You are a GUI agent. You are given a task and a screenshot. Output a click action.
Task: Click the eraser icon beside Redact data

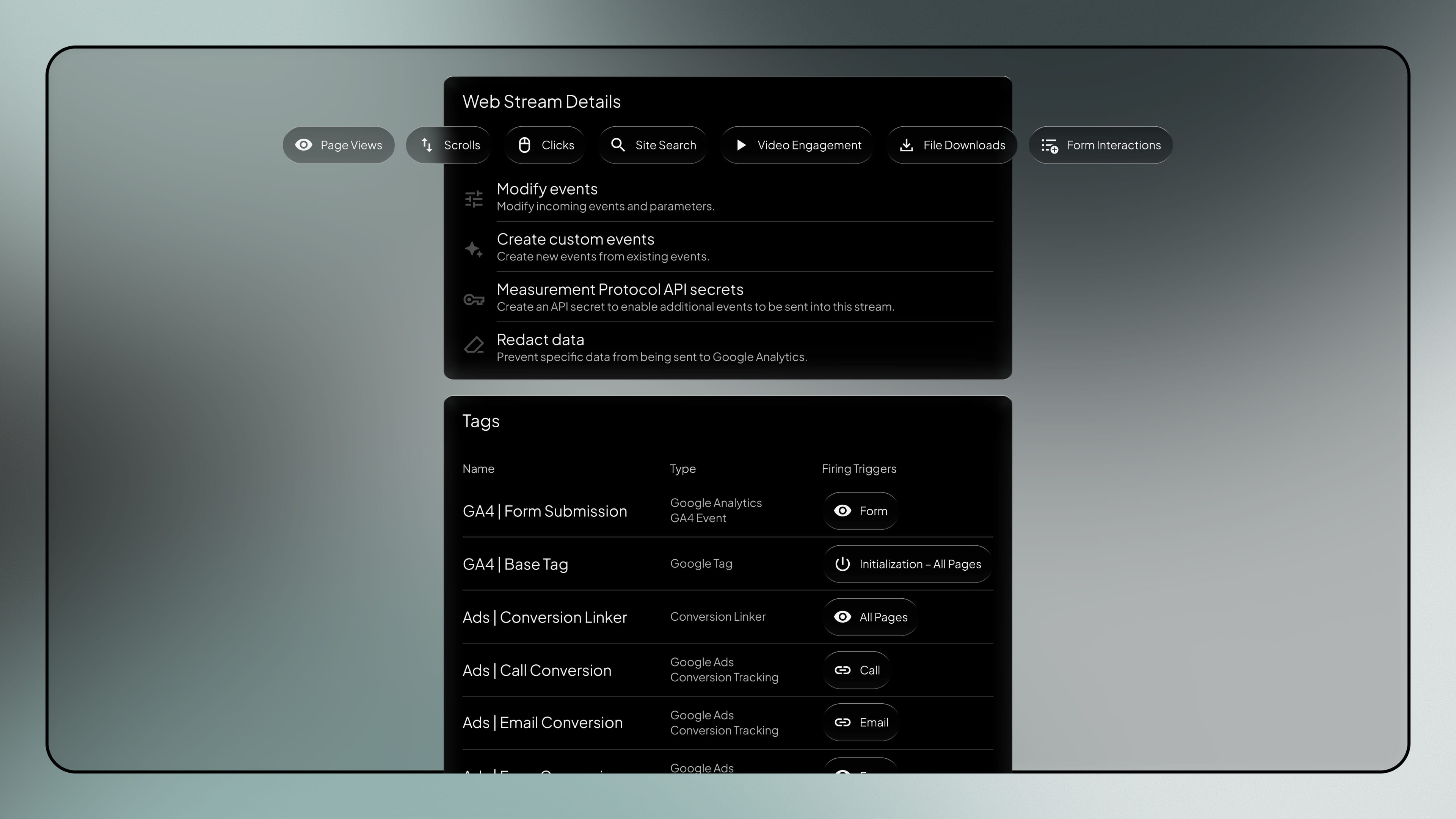(474, 344)
